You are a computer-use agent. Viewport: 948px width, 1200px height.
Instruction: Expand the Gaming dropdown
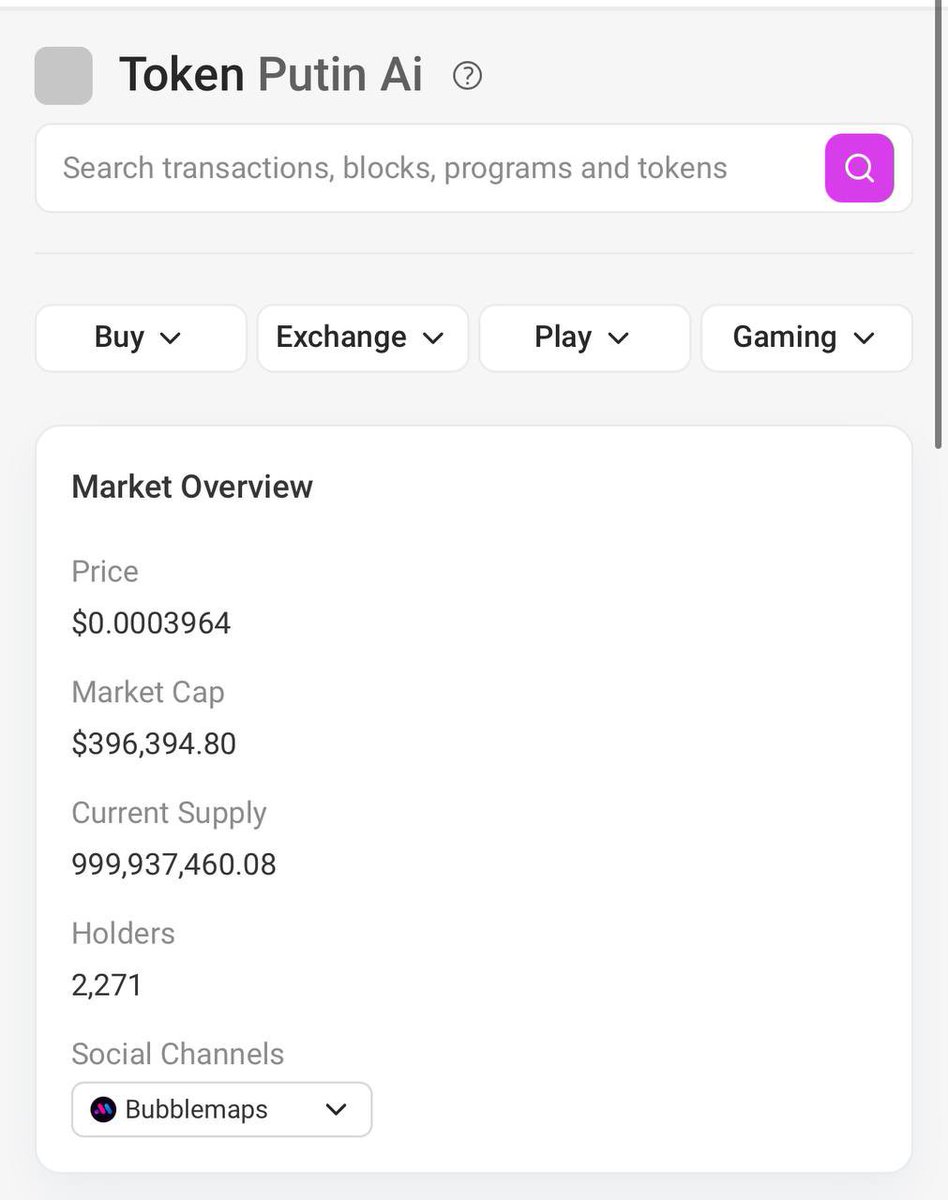[807, 338]
